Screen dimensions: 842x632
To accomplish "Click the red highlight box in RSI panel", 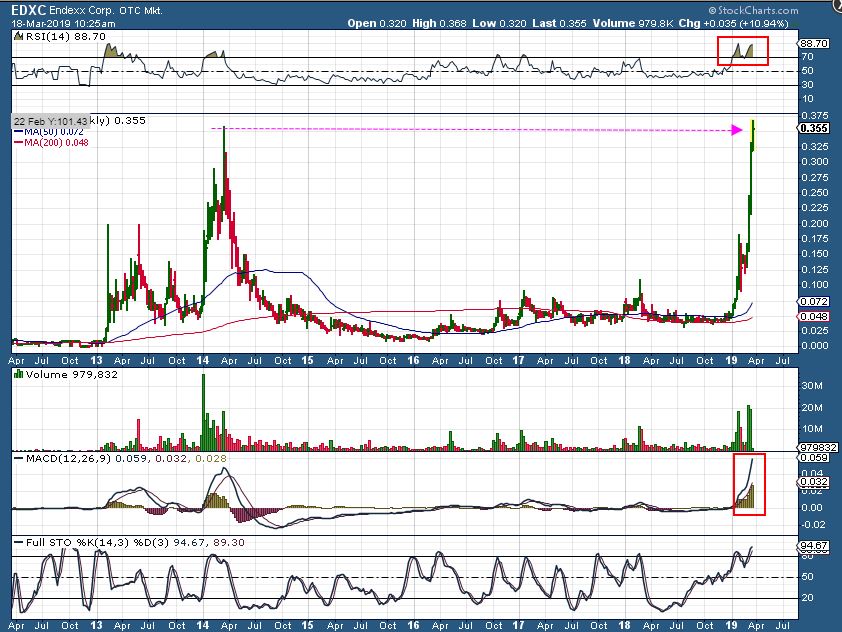I will (742, 50).
